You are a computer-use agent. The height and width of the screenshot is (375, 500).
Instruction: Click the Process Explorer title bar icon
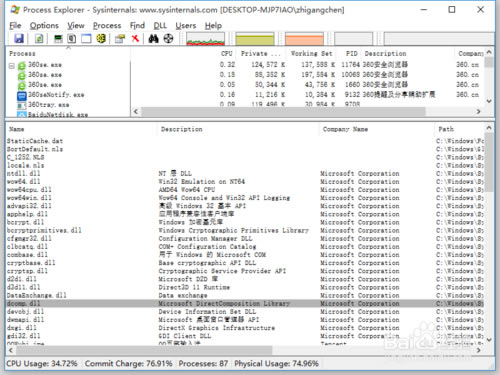(x=15, y=10)
